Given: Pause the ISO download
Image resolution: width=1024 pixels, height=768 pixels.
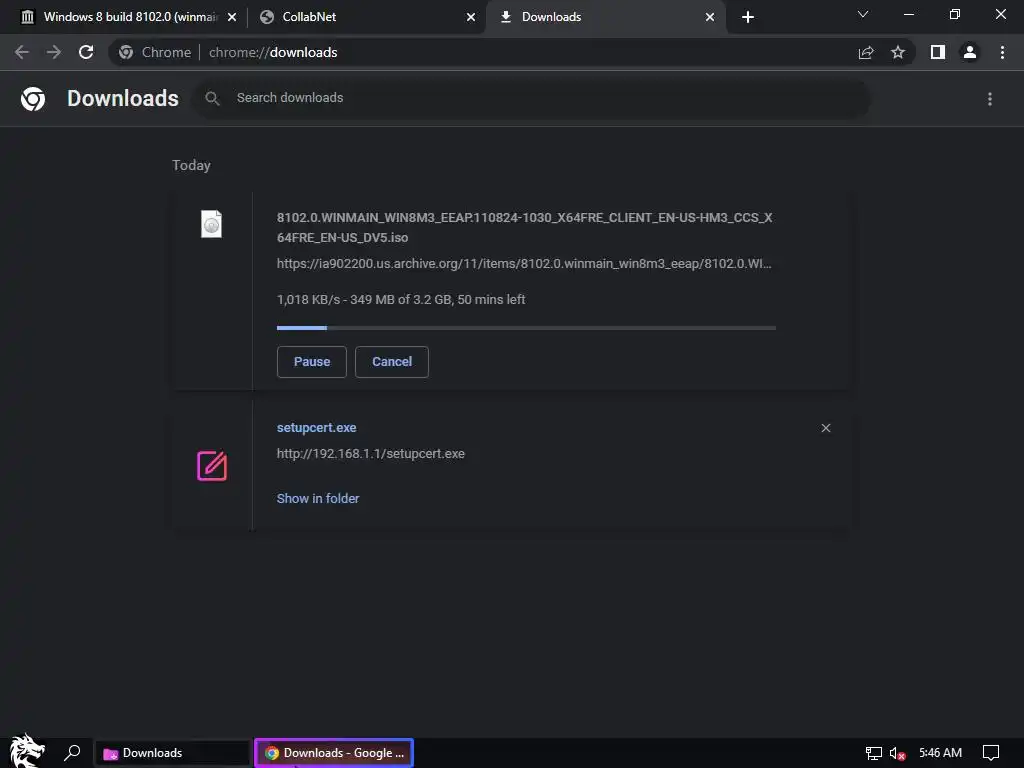Looking at the screenshot, I should (312, 362).
